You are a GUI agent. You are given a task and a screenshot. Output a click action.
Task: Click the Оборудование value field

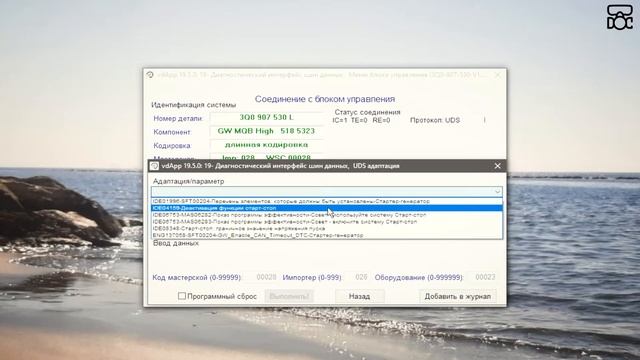point(482,277)
